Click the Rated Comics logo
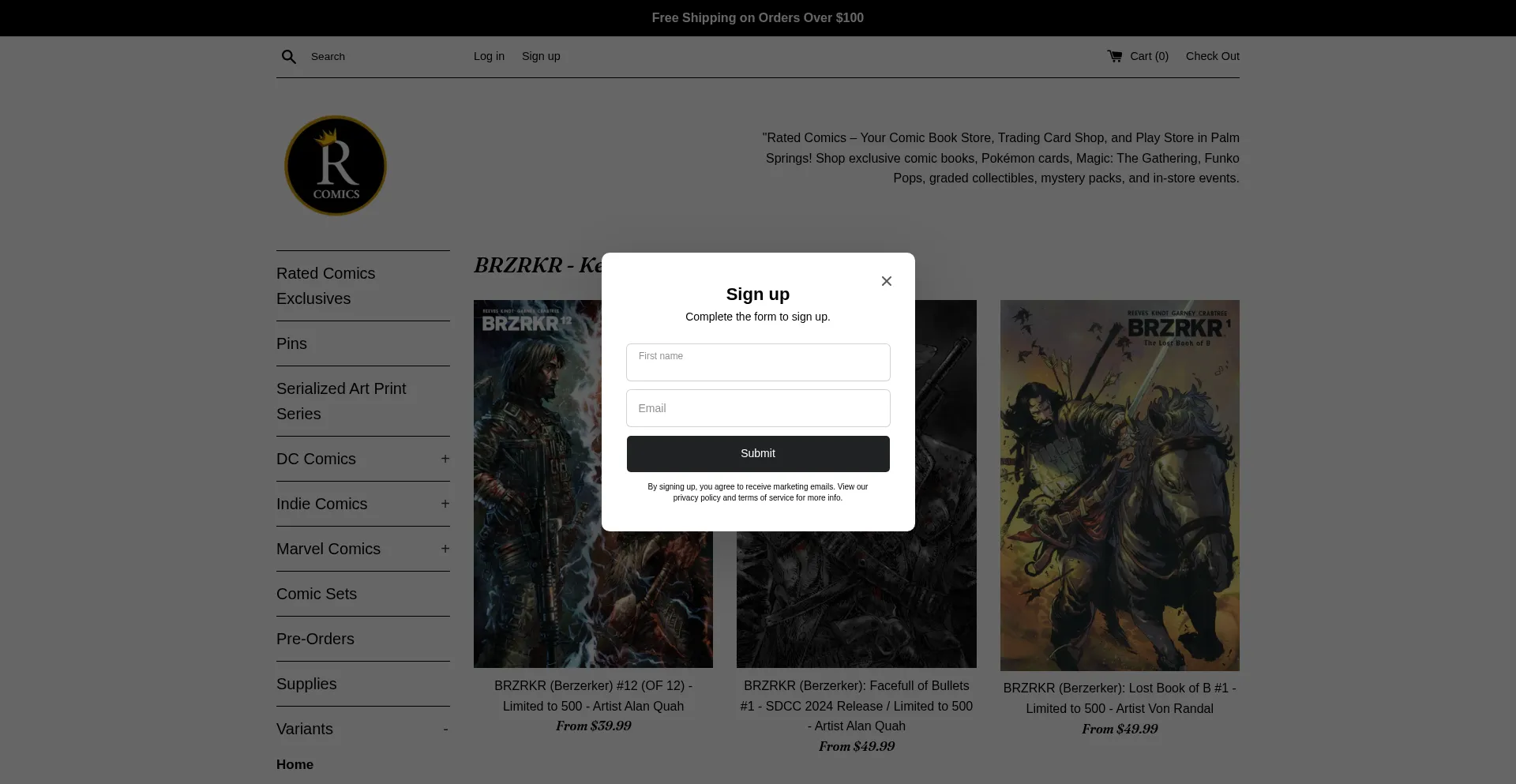The image size is (1516, 784). [x=336, y=166]
